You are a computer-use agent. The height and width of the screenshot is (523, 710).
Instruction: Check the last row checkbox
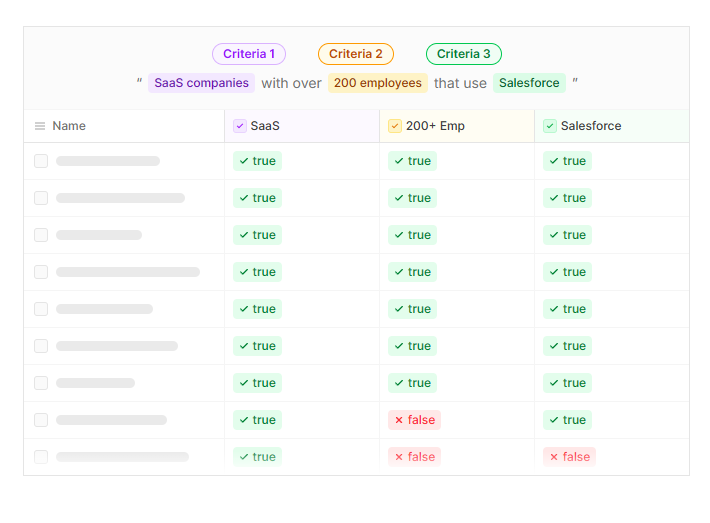41,457
